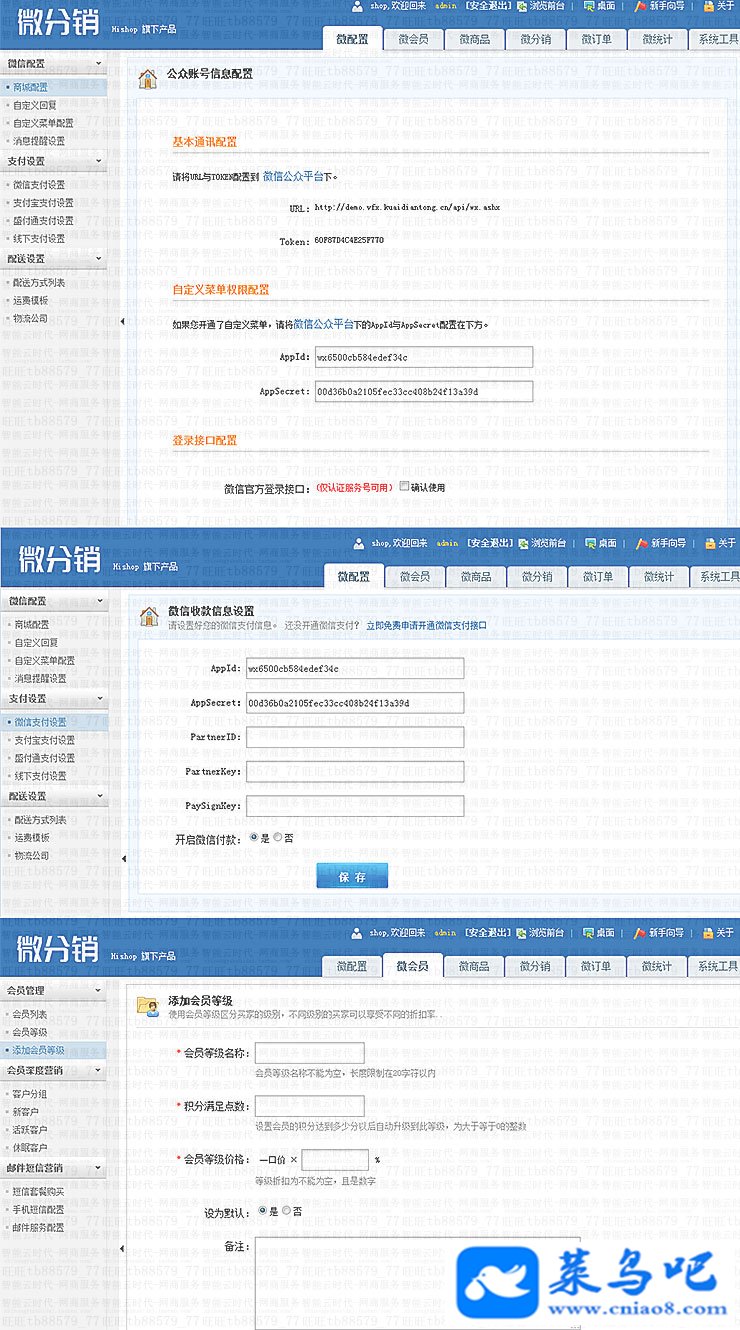The width and height of the screenshot is (740, 1330).
Task: Click the house icon beside 公众账号信息配置
Action: click(x=147, y=79)
